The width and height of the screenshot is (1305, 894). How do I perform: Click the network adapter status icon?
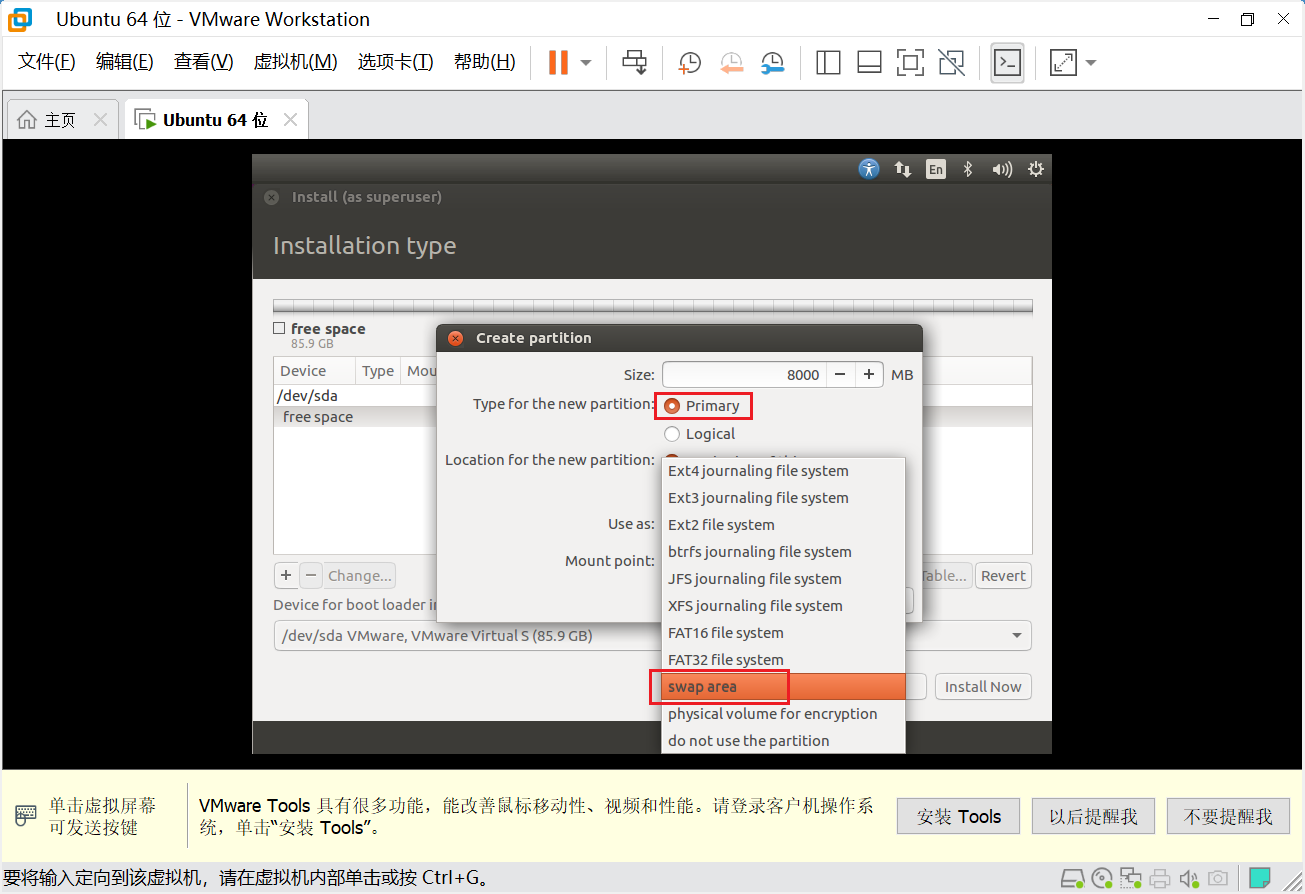(1131, 879)
